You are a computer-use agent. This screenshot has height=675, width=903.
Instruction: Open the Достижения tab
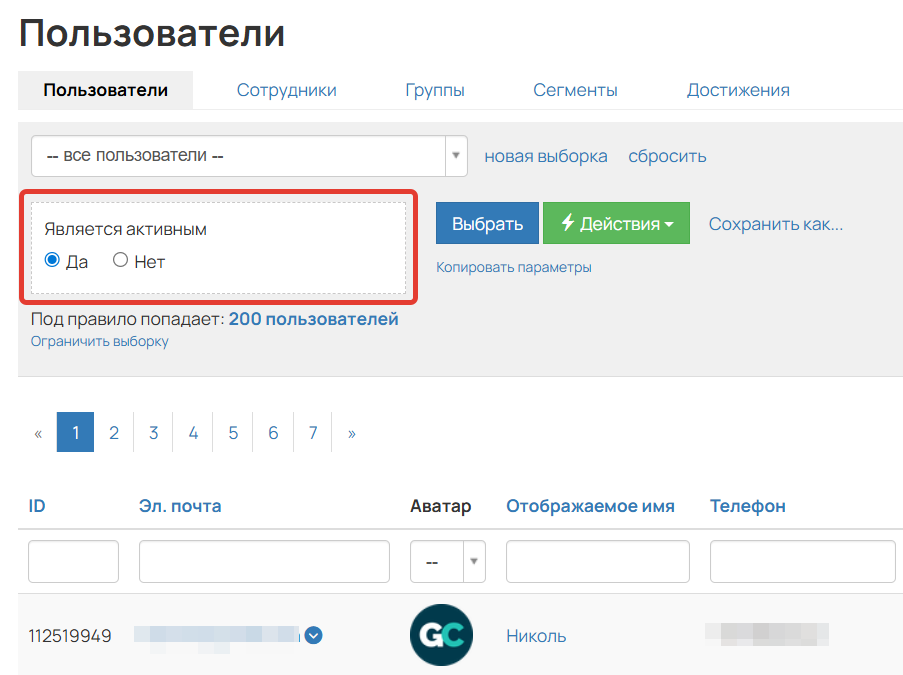(x=739, y=89)
